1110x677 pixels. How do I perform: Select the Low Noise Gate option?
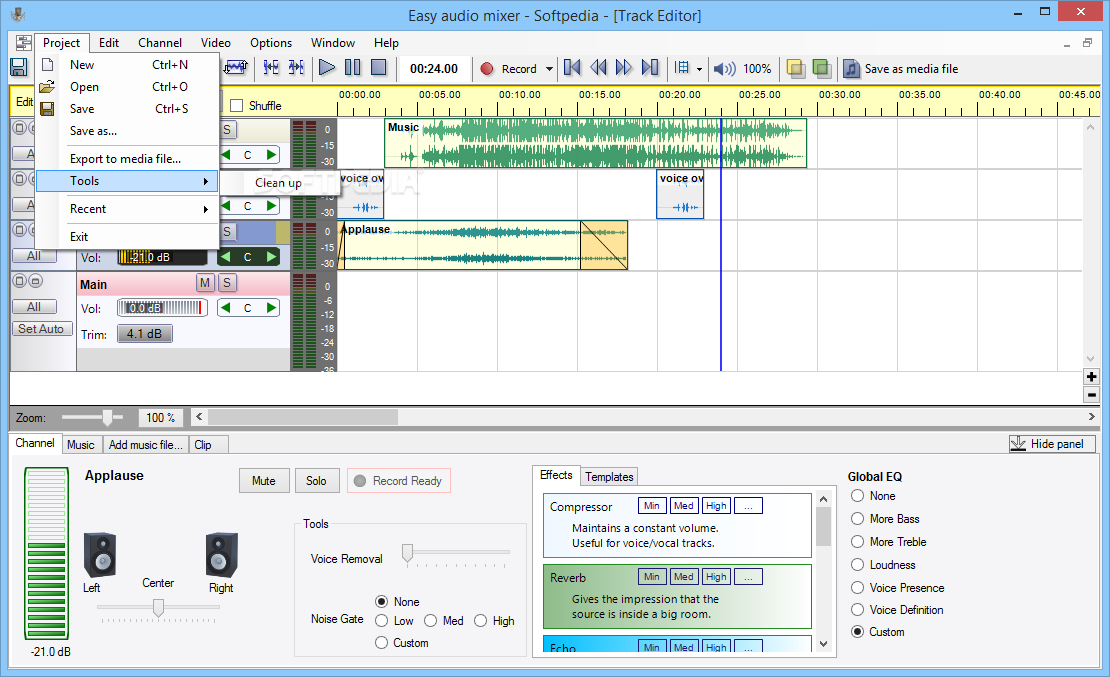coord(382,620)
